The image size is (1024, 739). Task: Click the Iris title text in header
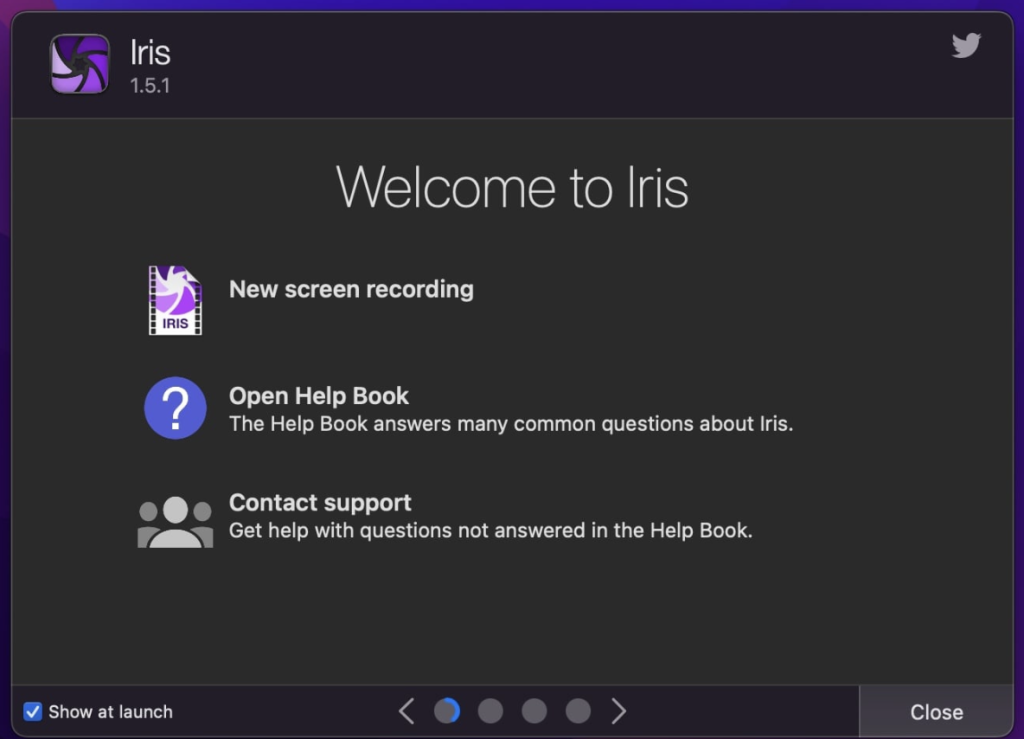(x=150, y=52)
